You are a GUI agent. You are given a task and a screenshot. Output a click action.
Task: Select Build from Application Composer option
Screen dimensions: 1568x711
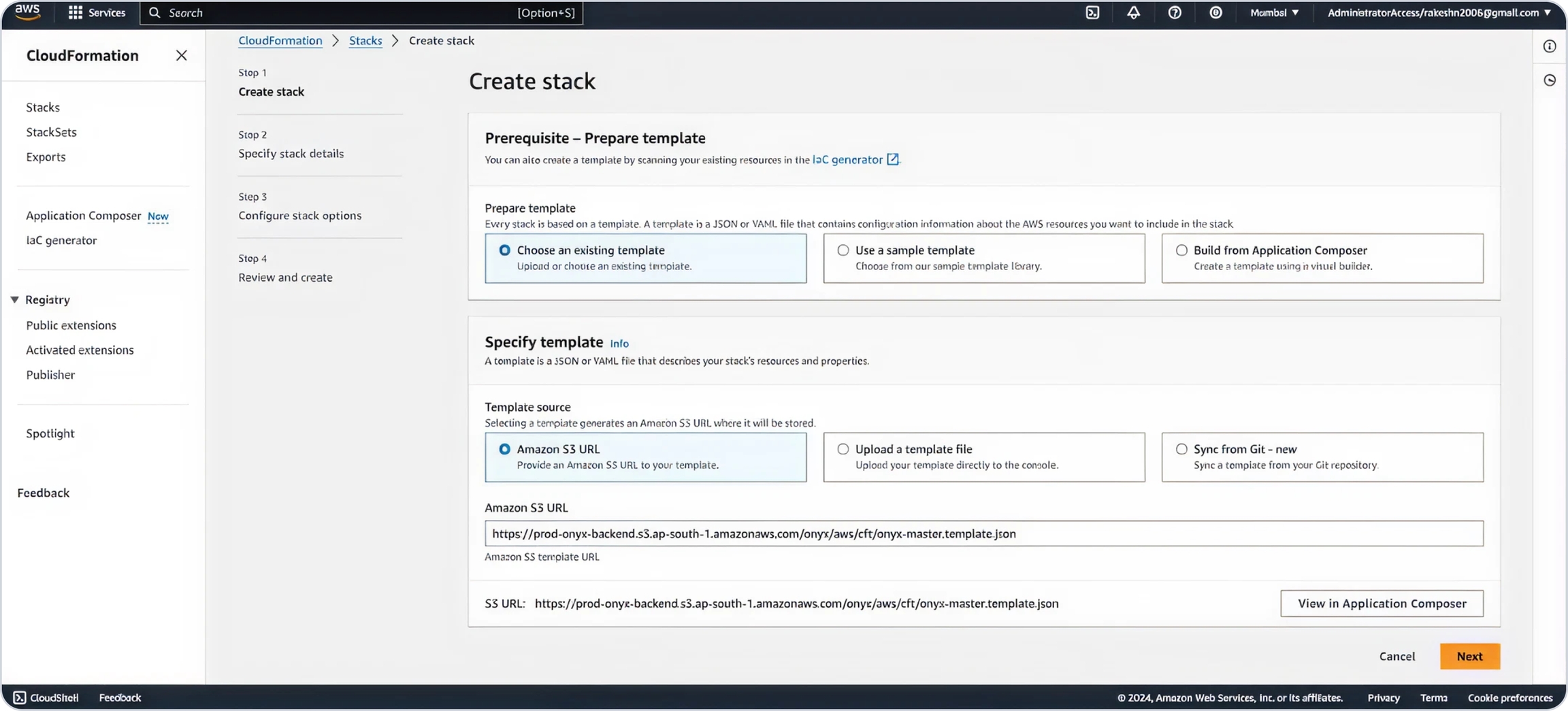pos(1181,250)
